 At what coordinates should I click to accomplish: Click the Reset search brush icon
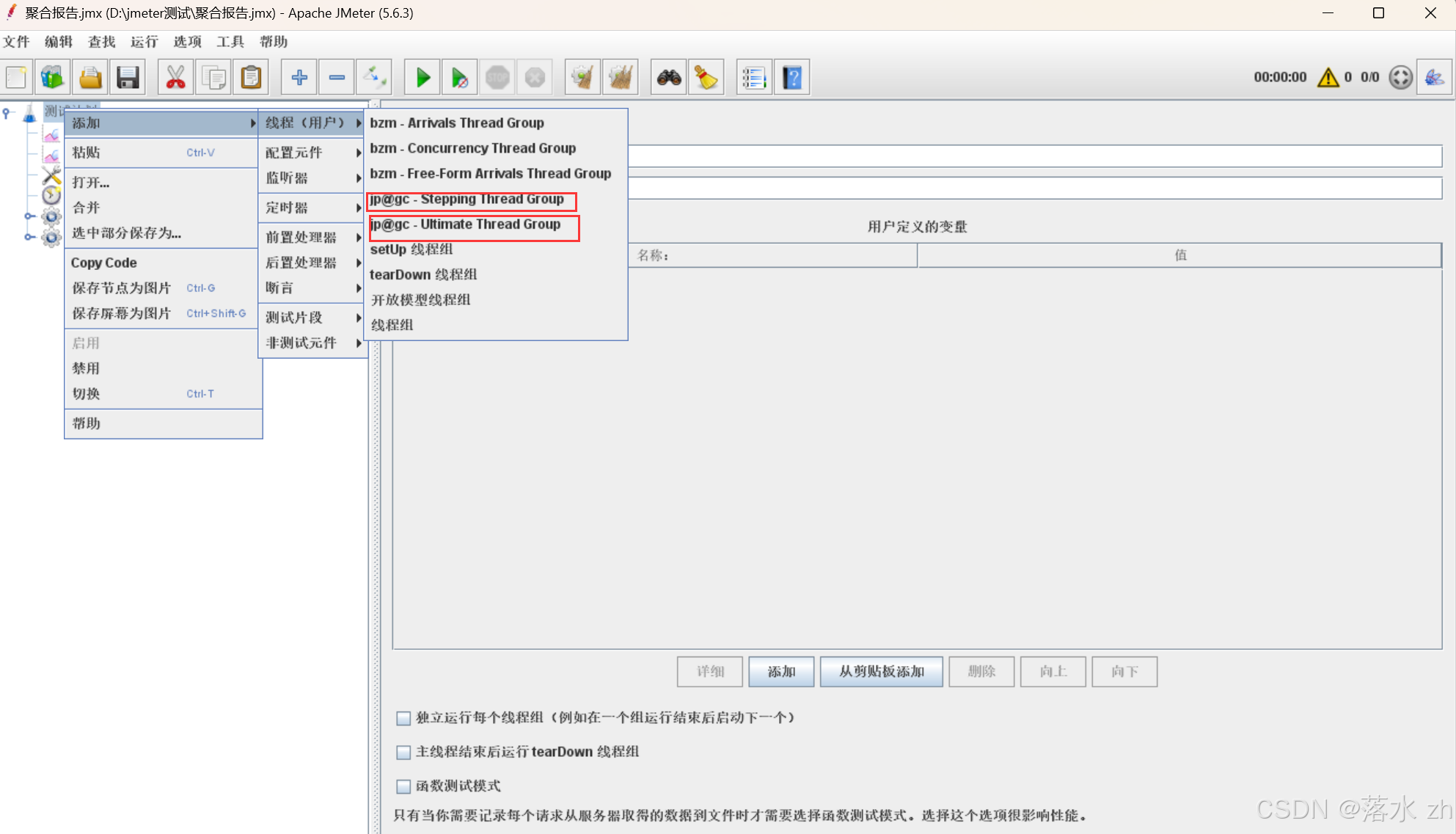[x=706, y=77]
